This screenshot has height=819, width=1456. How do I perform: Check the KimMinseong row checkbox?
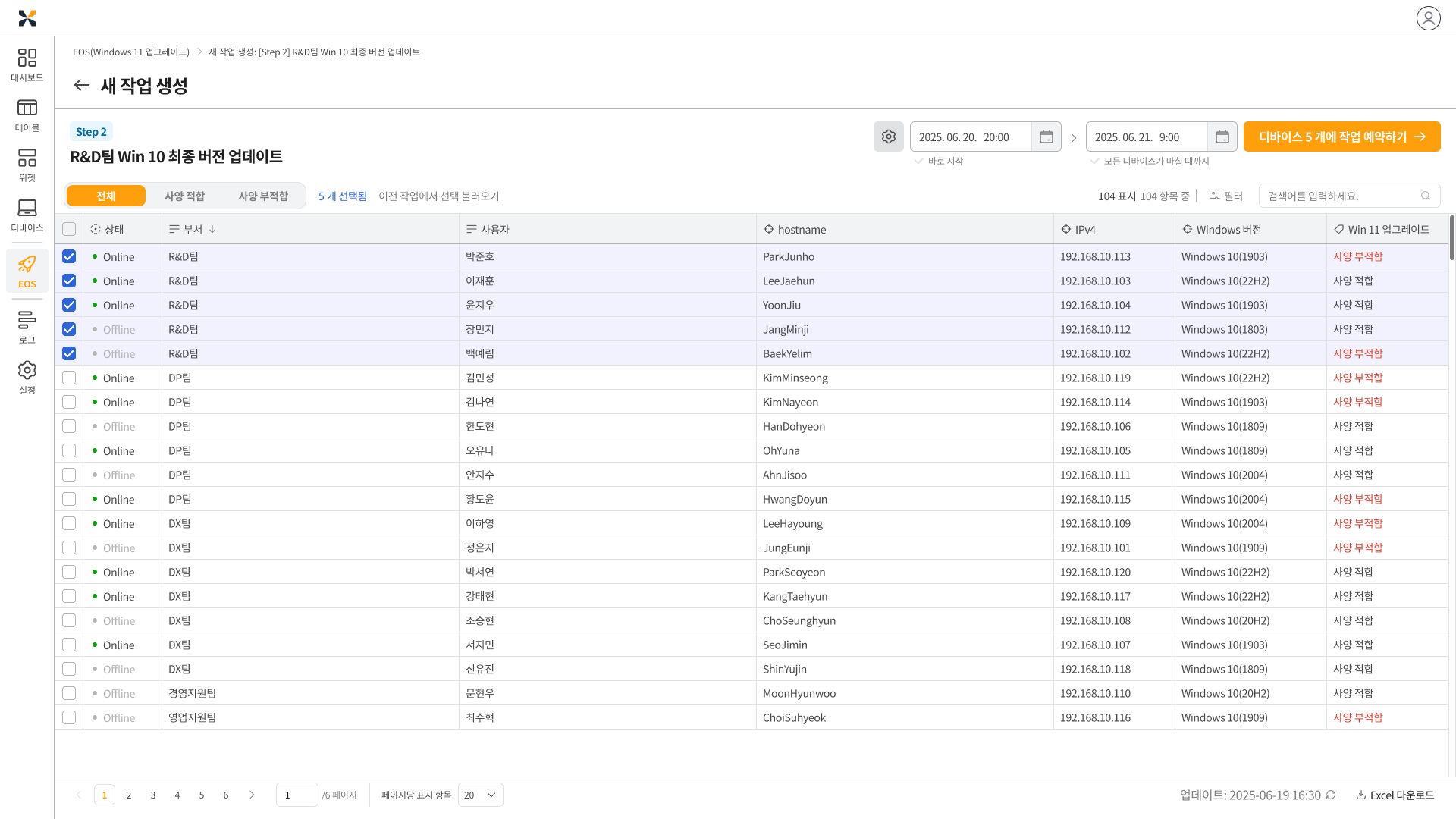tap(69, 378)
